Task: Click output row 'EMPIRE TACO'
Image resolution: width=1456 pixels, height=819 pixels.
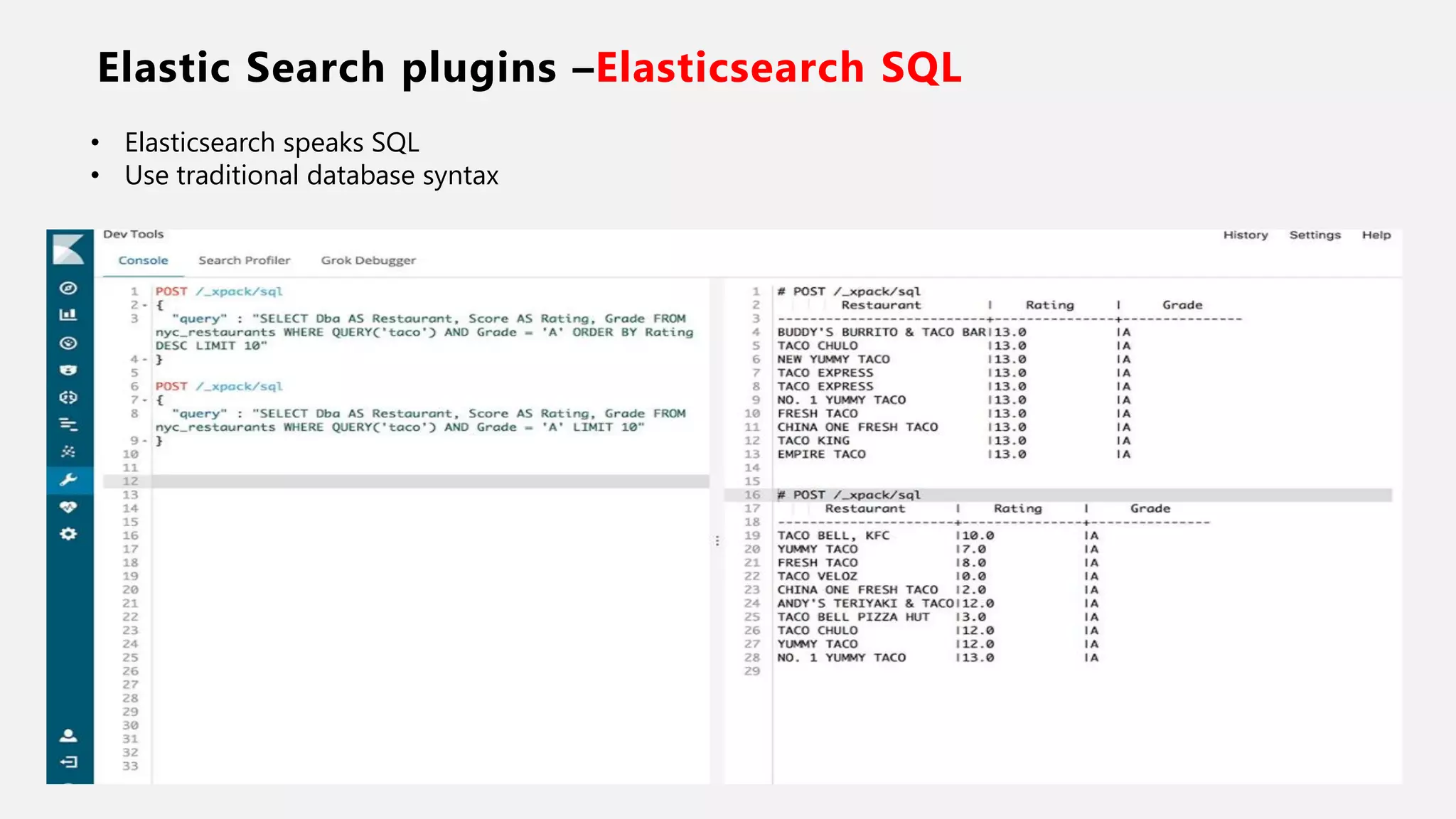Action: (821, 454)
